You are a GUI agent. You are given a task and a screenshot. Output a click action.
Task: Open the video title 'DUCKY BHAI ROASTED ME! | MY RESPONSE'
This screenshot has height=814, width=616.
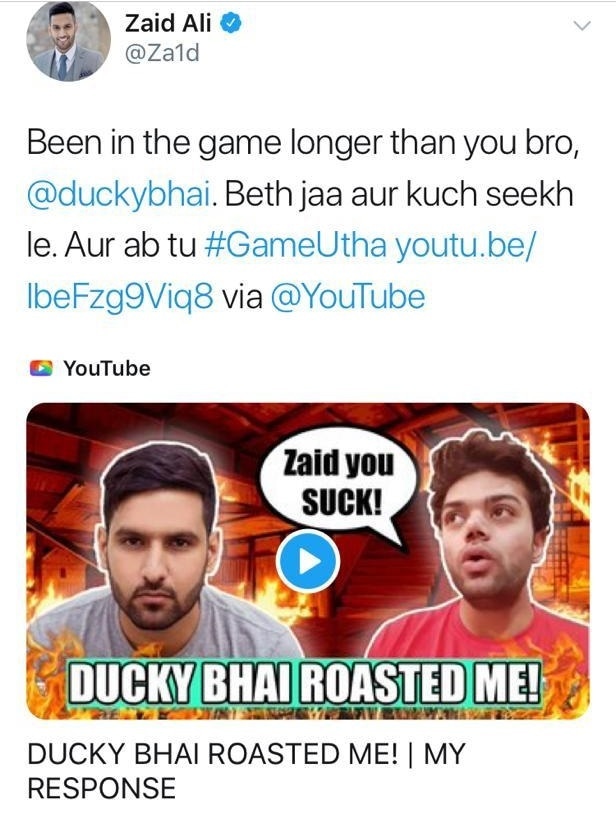point(246,770)
